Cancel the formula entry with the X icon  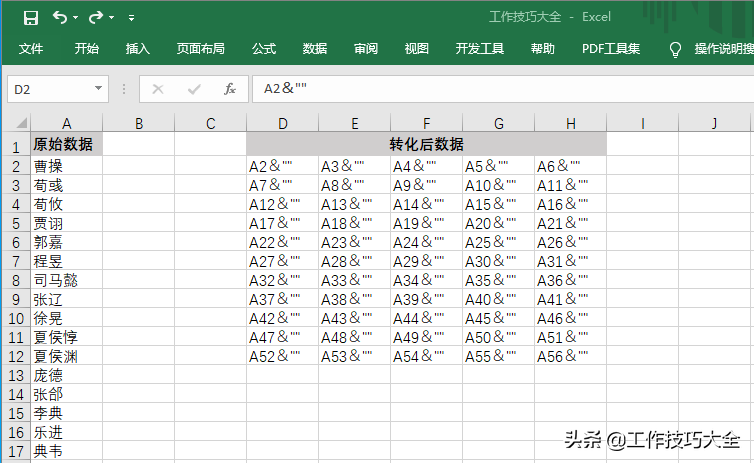pyautogui.click(x=158, y=89)
